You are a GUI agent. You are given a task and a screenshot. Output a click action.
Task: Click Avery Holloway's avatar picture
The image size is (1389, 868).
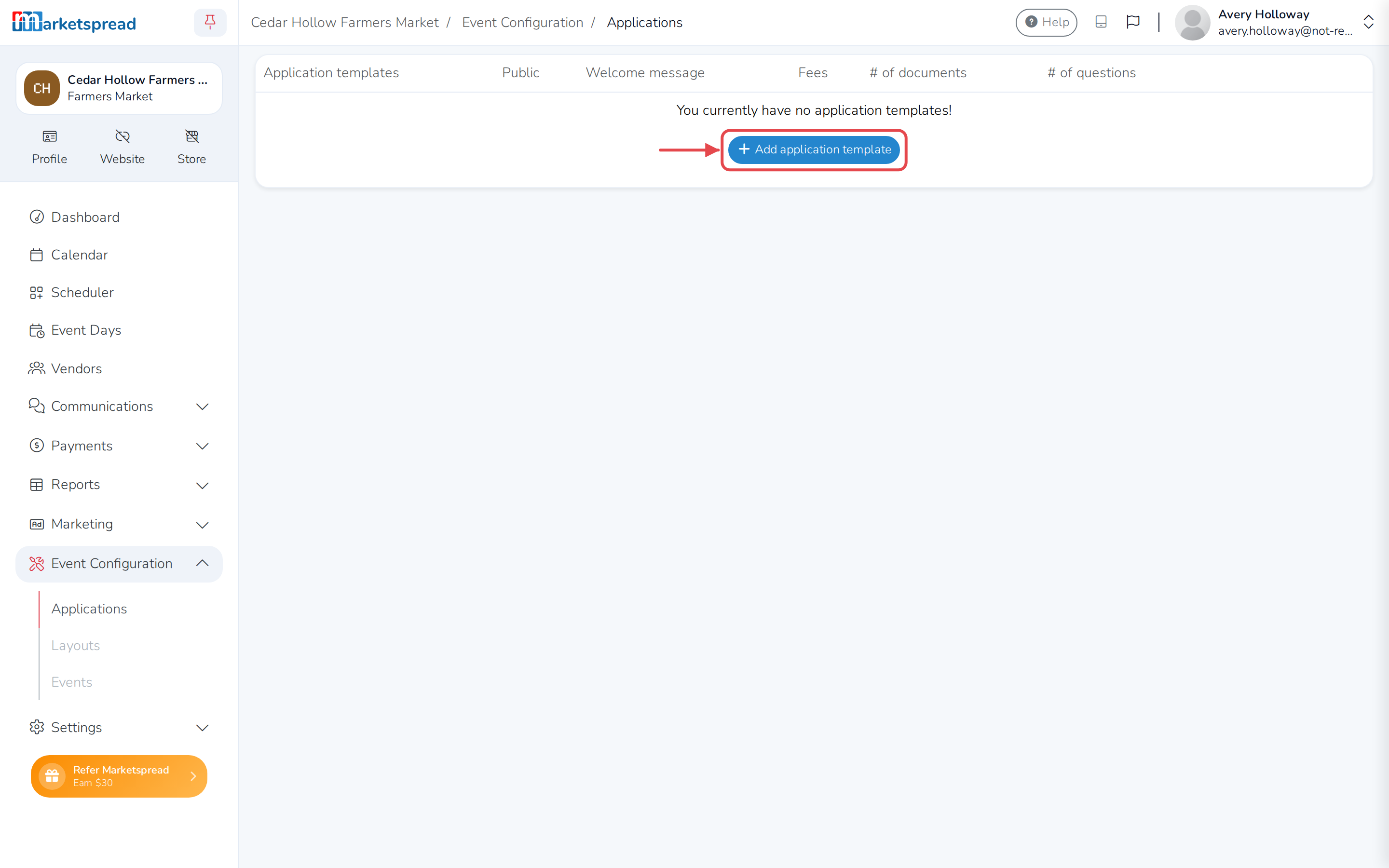[1192, 22]
